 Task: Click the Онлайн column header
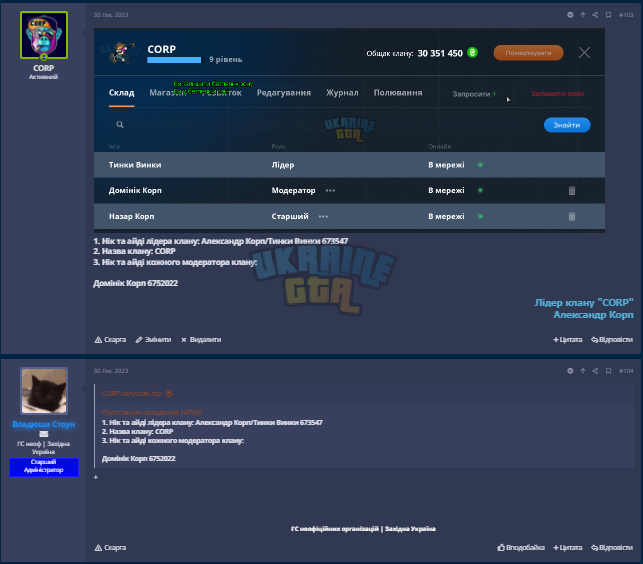click(x=439, y=146)
